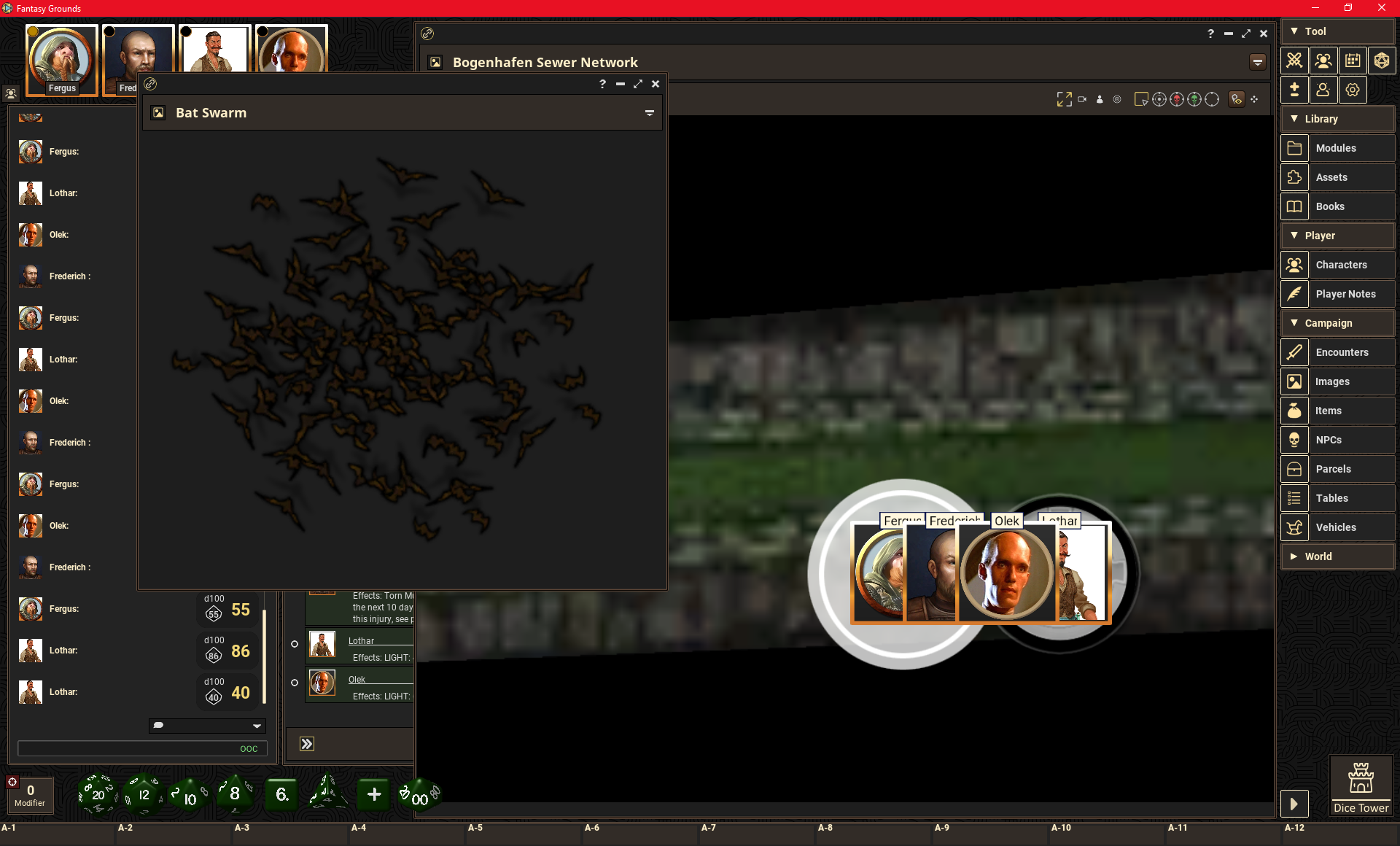Open Books in the Library
This screenshot has width=1400, height=846.
[x=1337, y=206]
